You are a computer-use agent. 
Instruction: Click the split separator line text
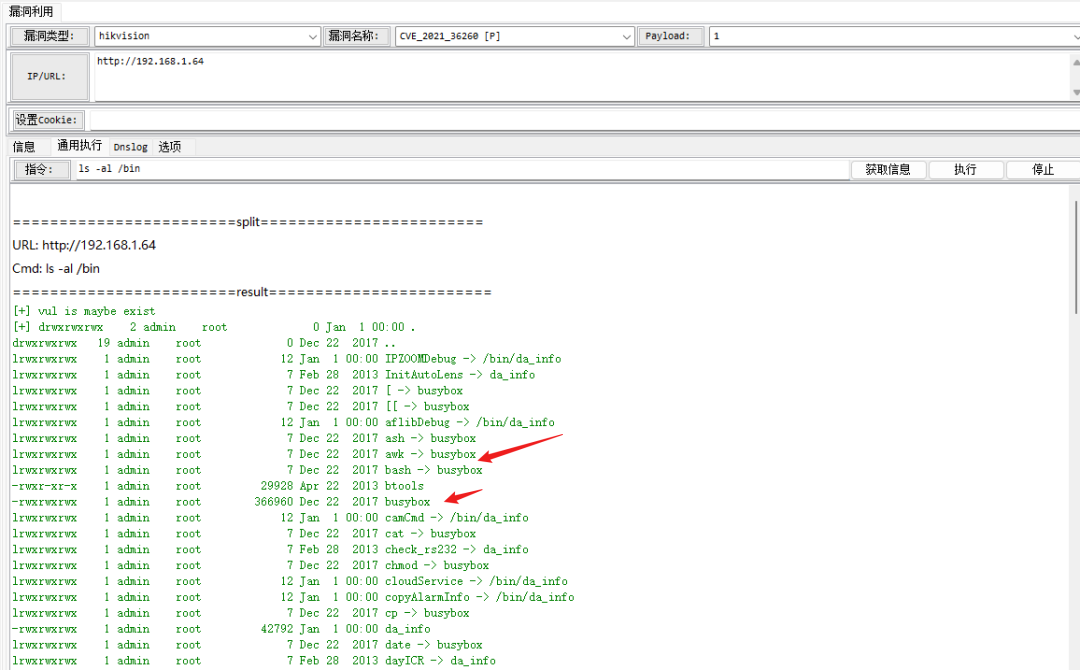248,222
